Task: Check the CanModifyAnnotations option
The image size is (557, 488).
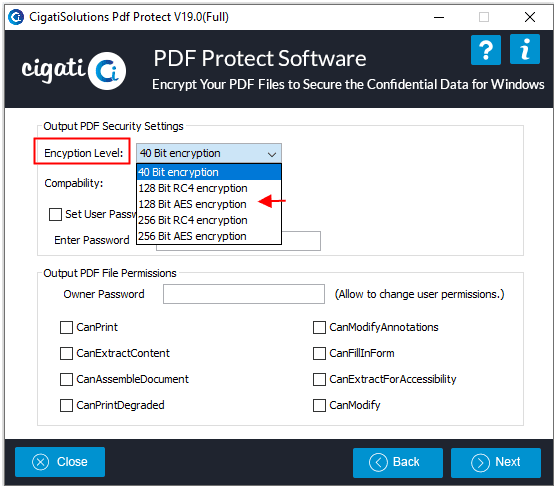Action: click(319, 327)
